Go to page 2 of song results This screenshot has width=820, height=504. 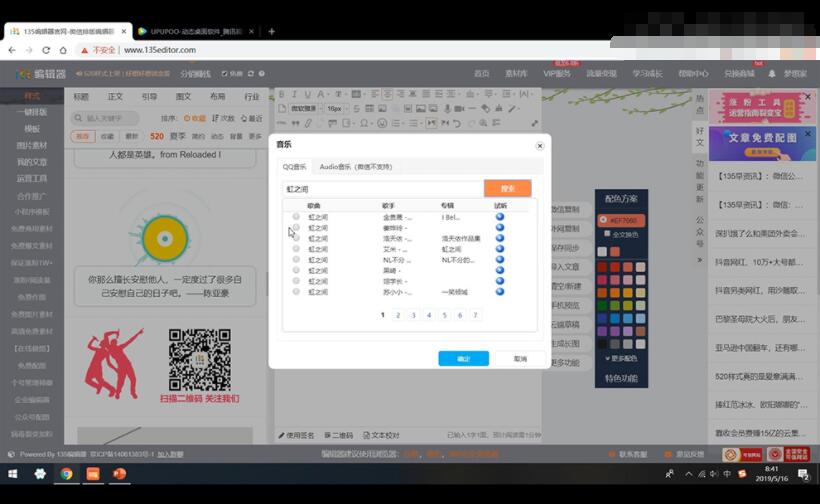[x=398, y=315]
